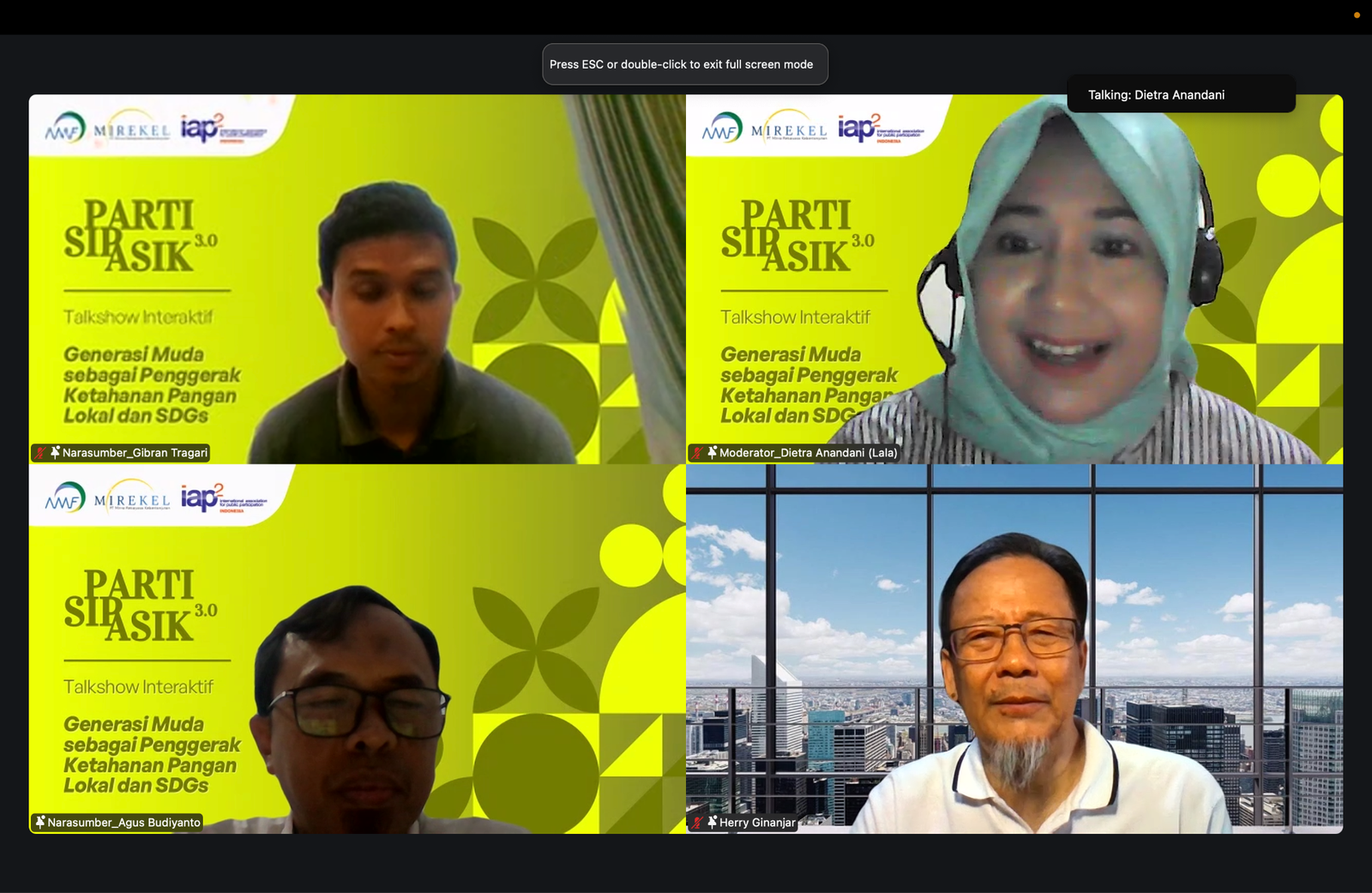Click the 'Press ESC or double-click' fullscreen hint
Viewport: 1372px width, 893px height.
[684, 64]
